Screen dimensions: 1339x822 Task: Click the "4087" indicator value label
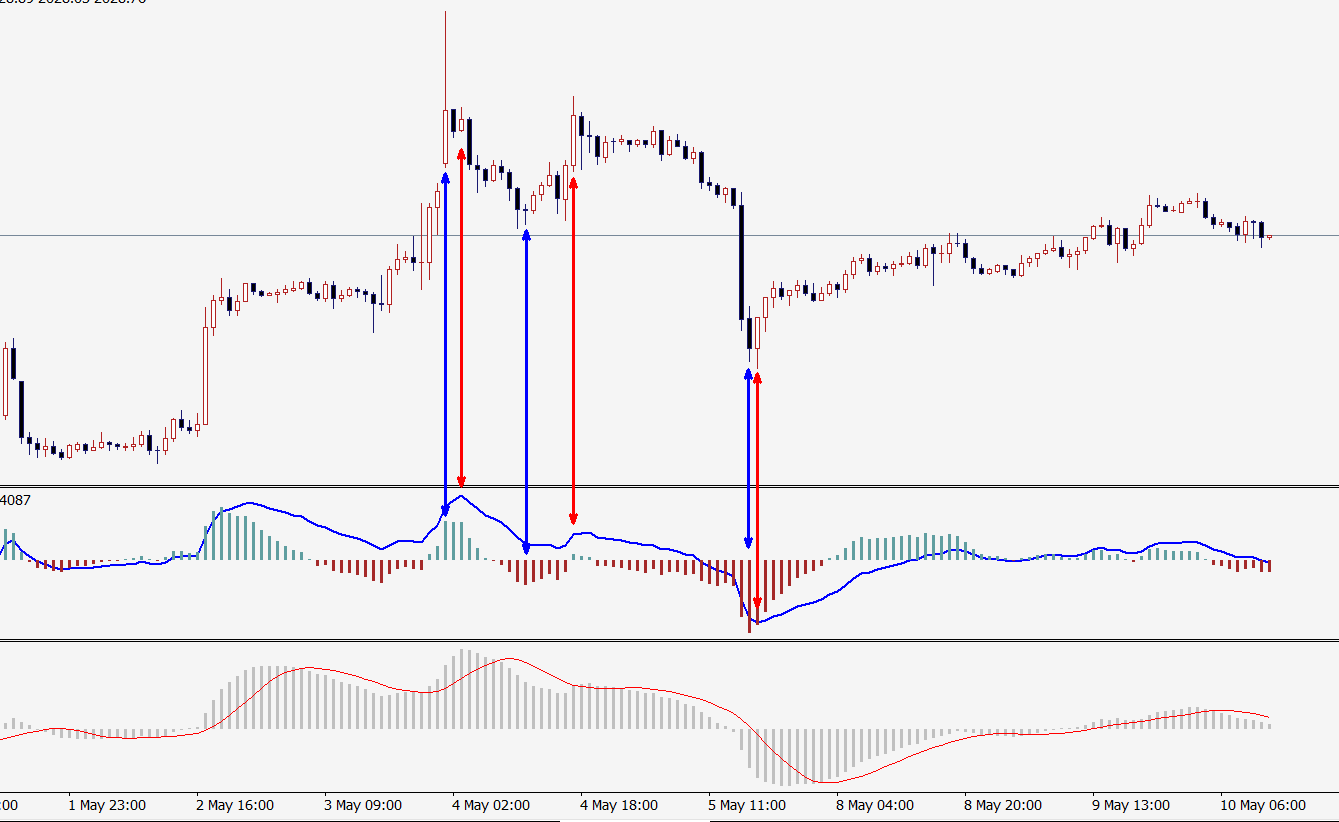pos(15,499)
